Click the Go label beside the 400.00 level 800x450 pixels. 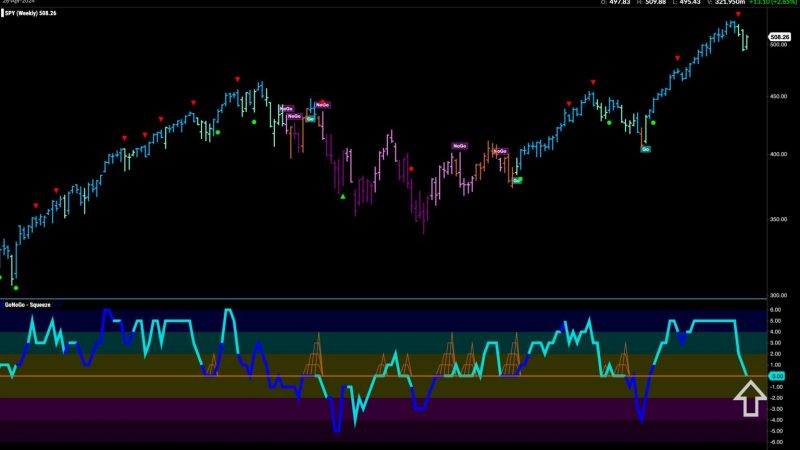pyautogui.click(x=645, y=149)
